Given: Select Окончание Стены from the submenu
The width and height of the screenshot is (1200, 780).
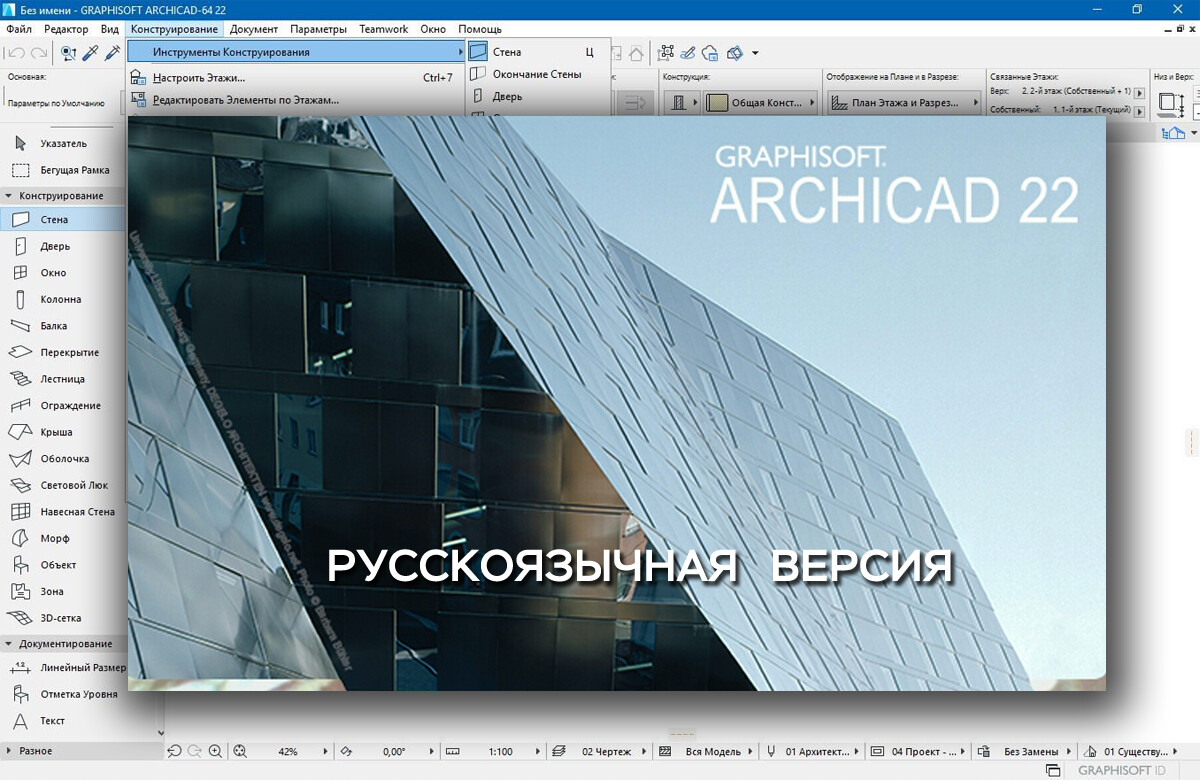Looking at the screenshot, I should point(536,74).
